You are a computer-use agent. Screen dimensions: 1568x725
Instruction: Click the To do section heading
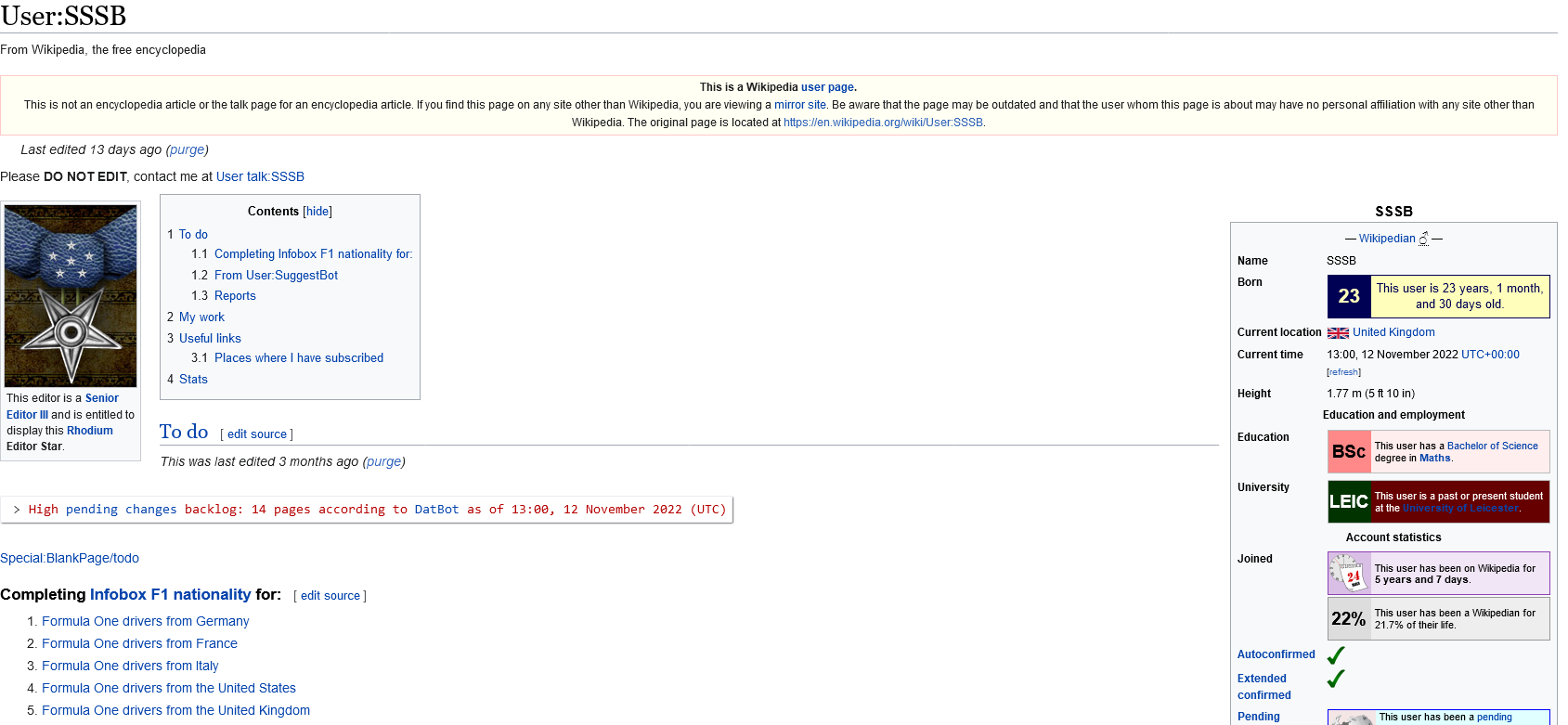[x=184, y=432]
